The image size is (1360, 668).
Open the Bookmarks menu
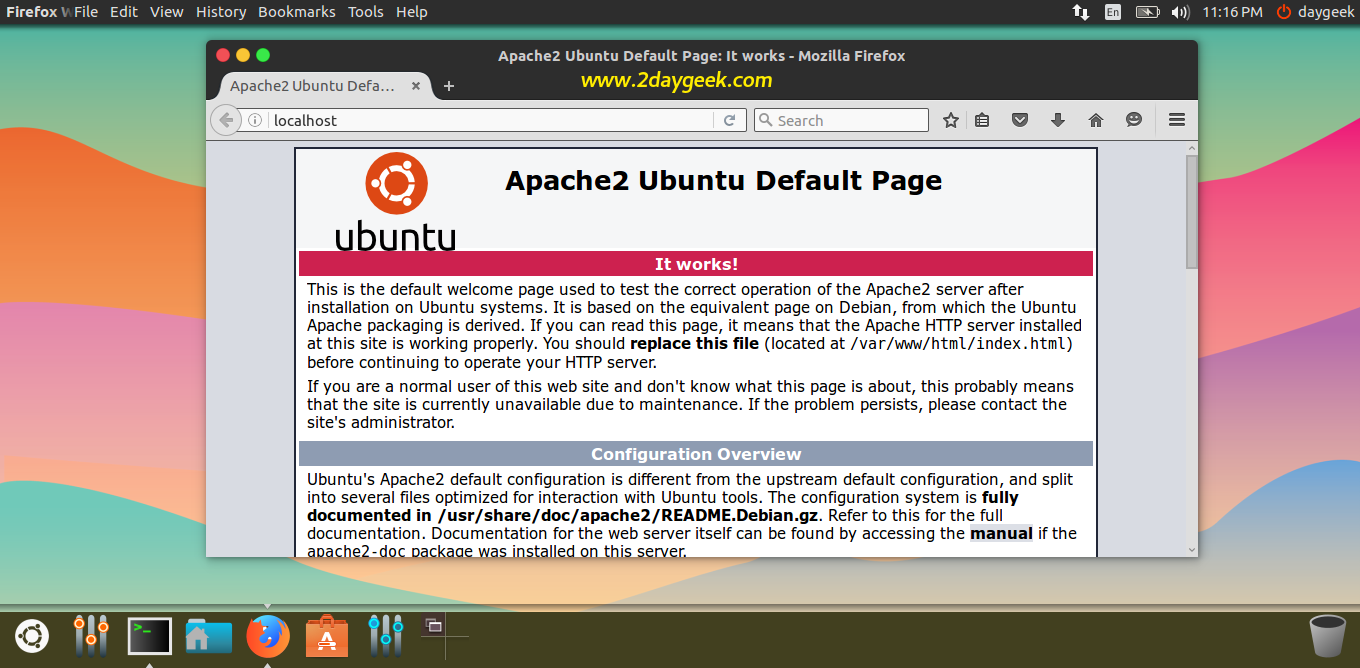click(297, 12)
